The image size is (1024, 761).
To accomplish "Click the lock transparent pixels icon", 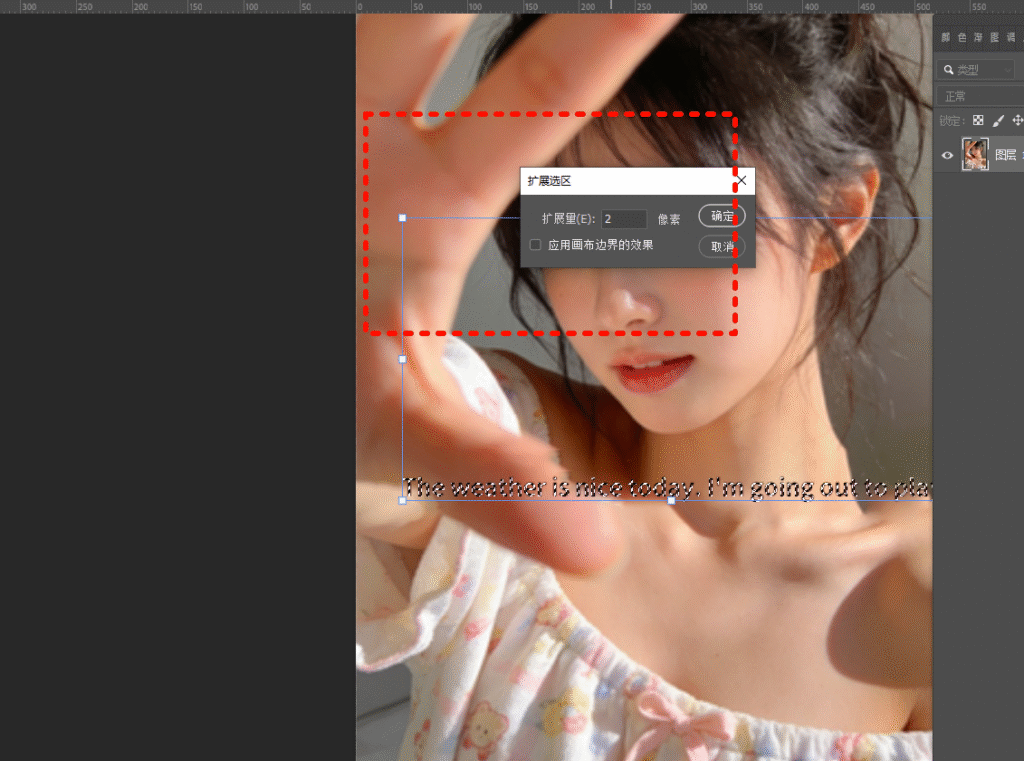I will pos(978,120).
